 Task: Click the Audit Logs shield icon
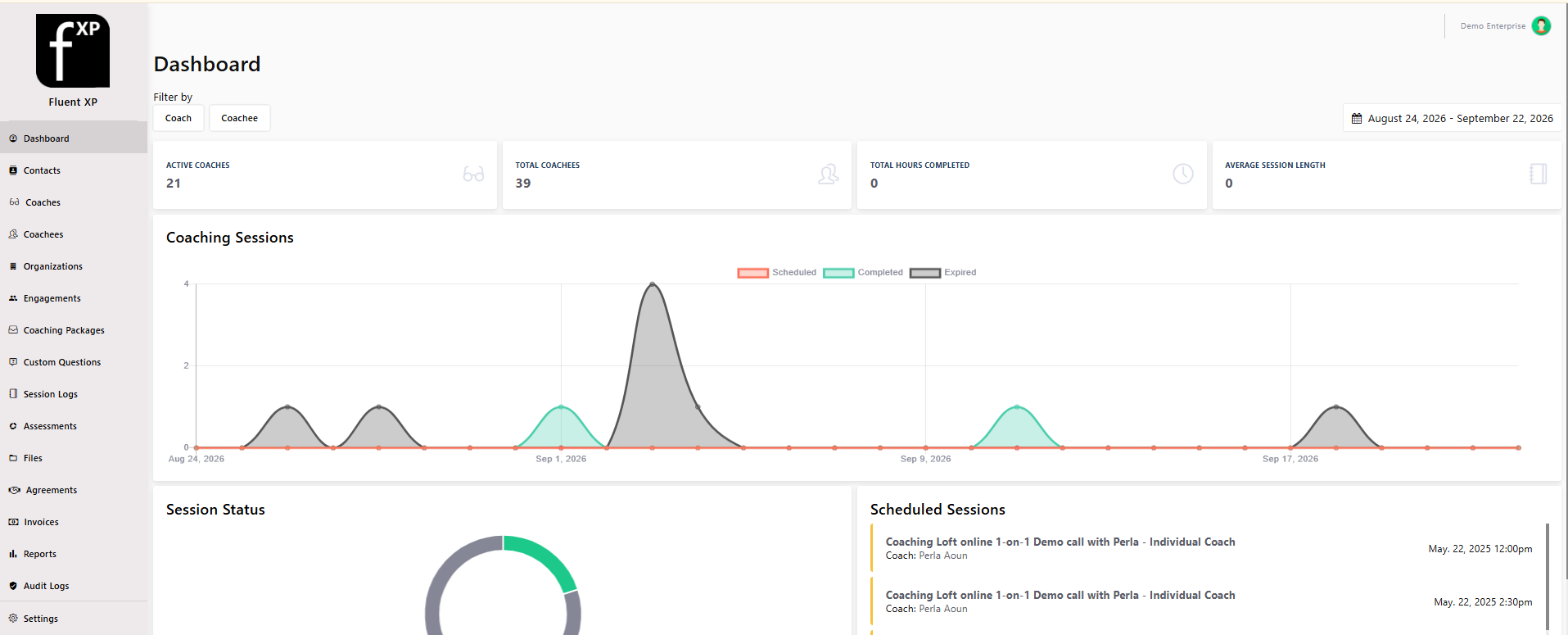pyautogui.click(x=13, y=586)
